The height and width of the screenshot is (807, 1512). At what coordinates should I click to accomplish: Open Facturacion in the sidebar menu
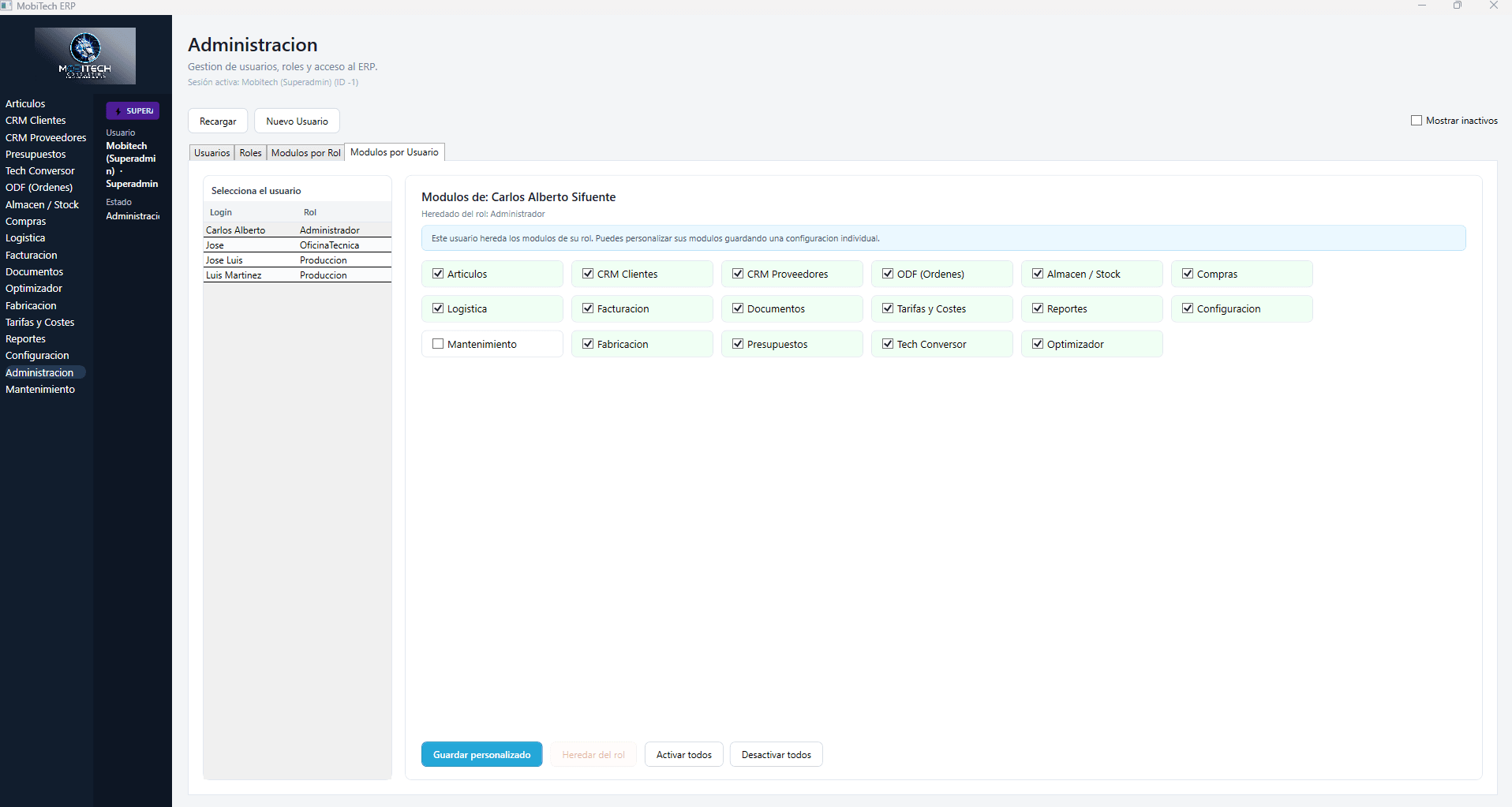tap(32, 256)
